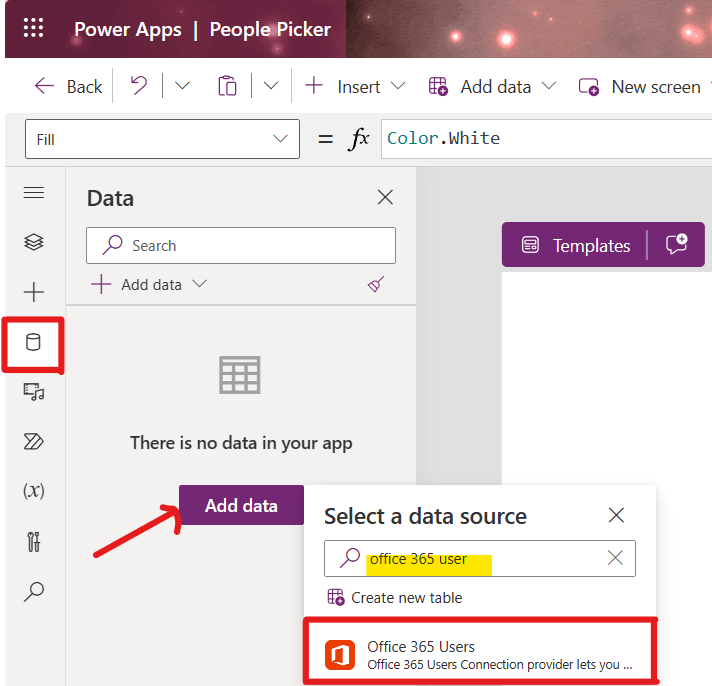Open Variables (x) icon in sidebar
The image size is (712, 686).
tap(34, 491)
